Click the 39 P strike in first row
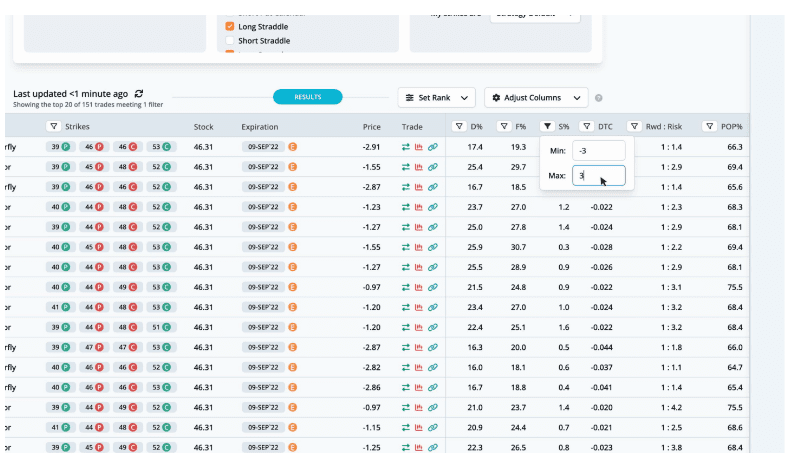Viewport: 792px width, 461px height. pos(59,147)
